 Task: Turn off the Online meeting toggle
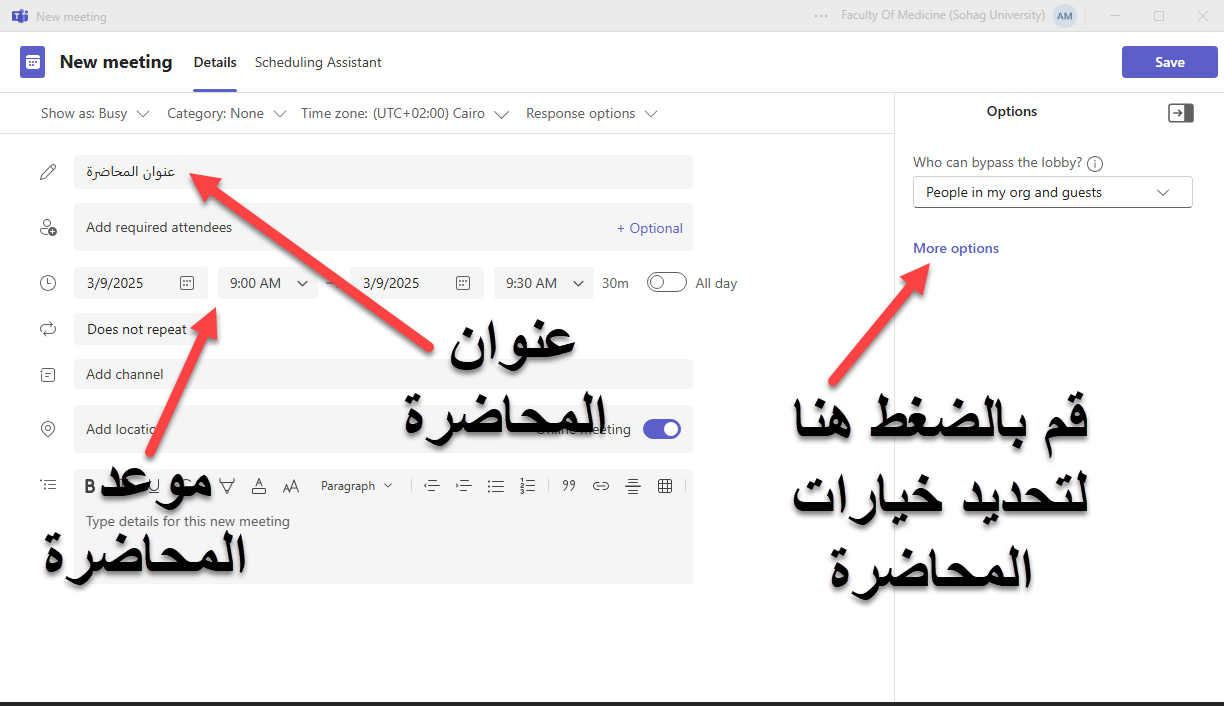click(661, 429)
